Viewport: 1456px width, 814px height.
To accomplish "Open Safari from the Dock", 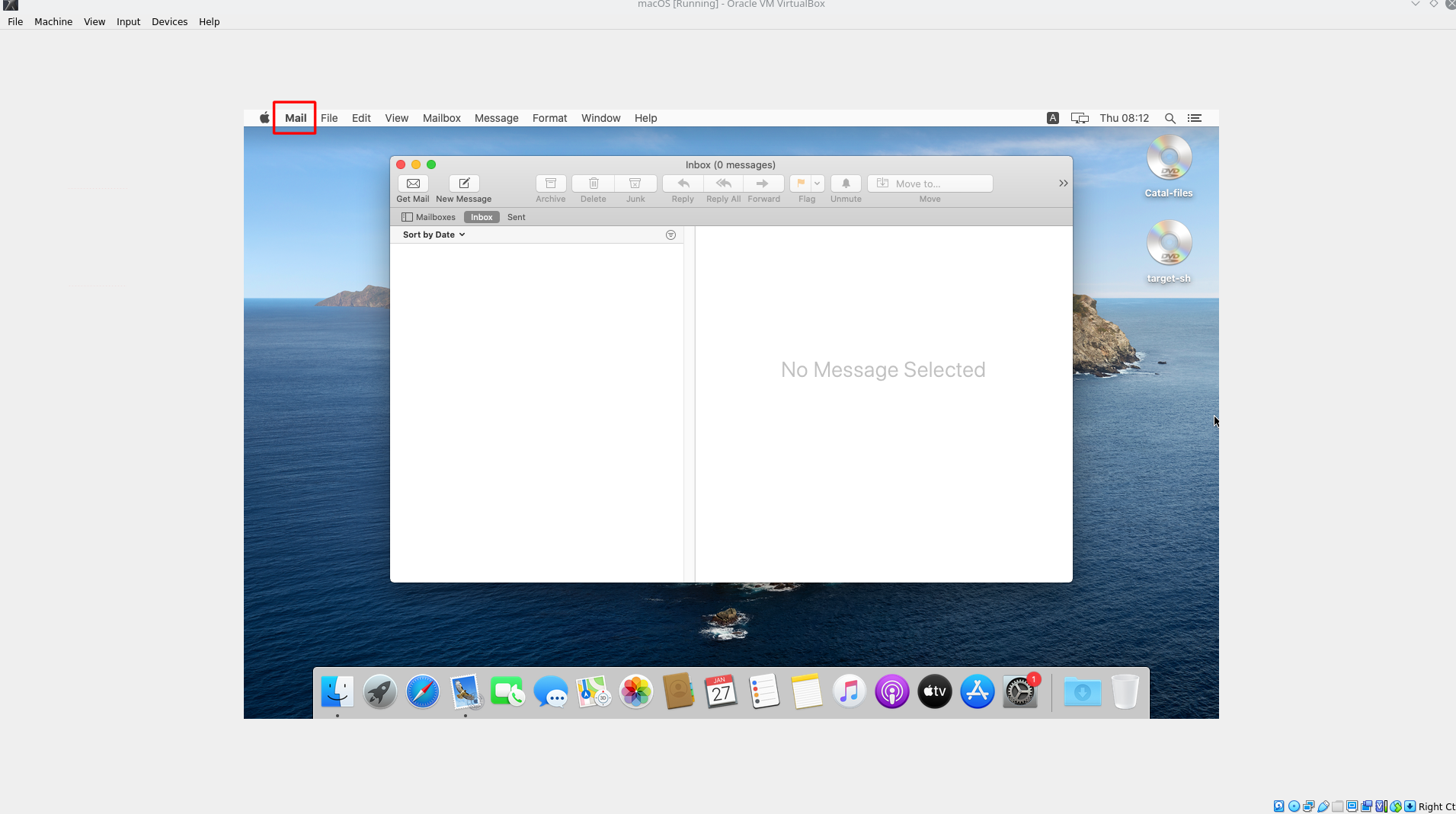I will point(422,692).
